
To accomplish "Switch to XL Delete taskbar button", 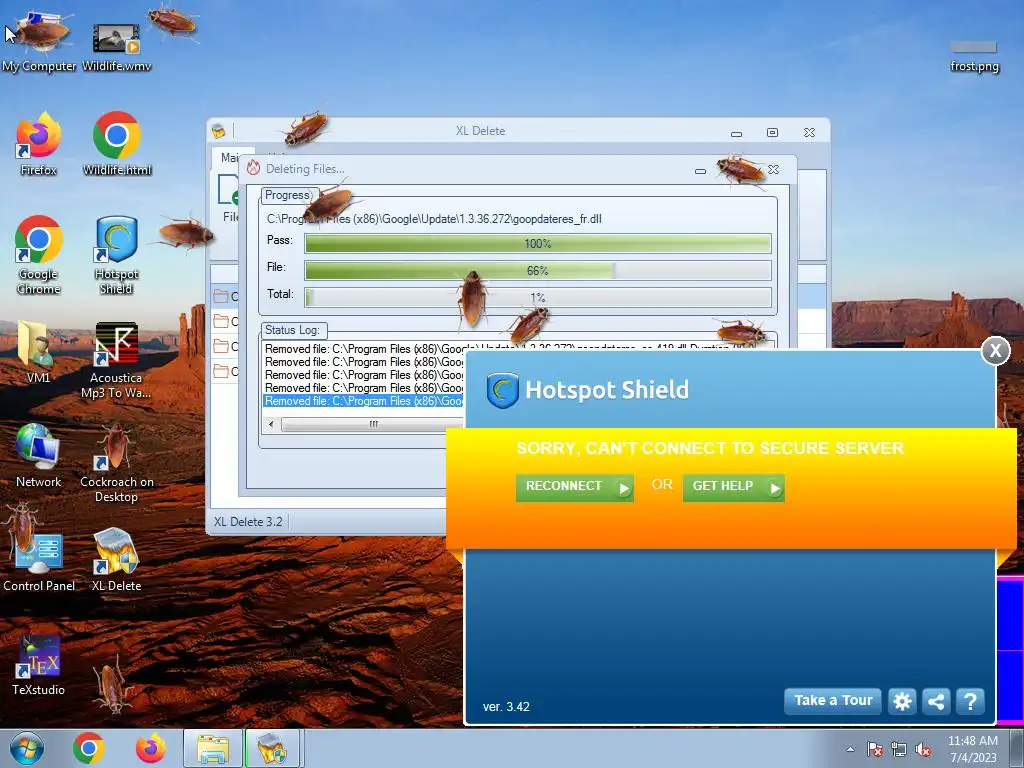I will (x=272, y=748).
